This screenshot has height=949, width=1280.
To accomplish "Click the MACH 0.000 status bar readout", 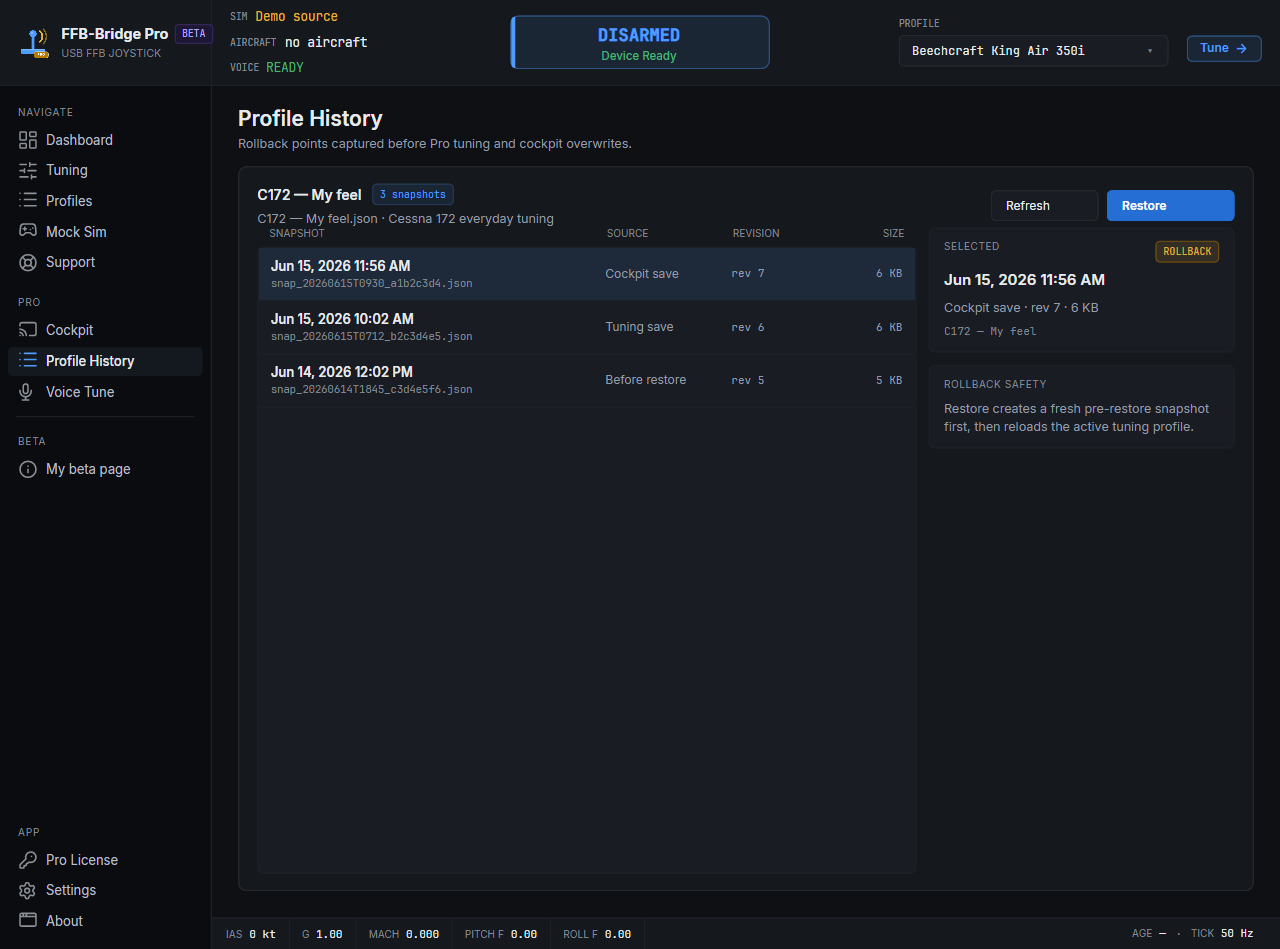I will (x=404, y=934).
